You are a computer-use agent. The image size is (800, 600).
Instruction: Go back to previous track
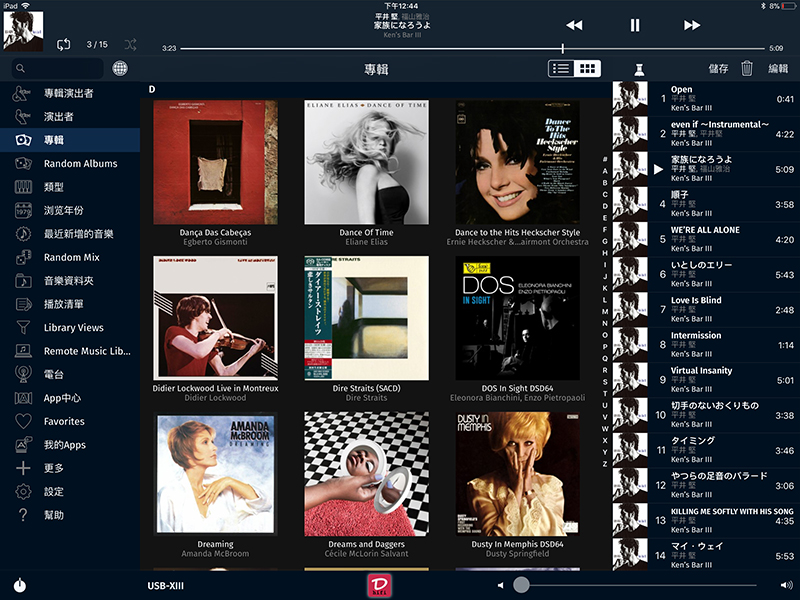click(574, 25)
